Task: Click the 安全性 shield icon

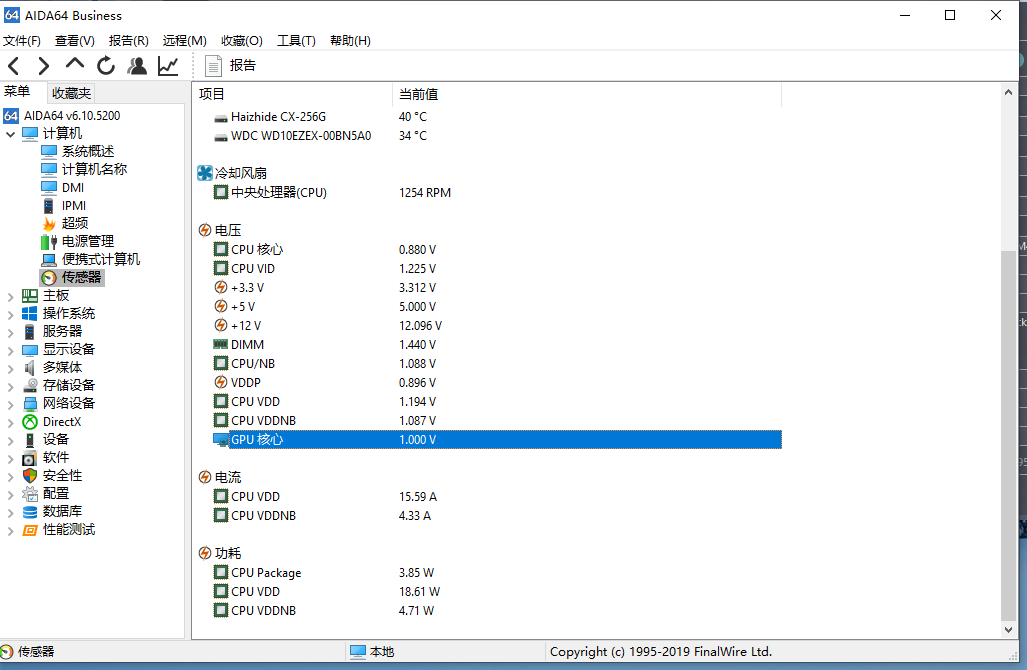Action: 29,475
